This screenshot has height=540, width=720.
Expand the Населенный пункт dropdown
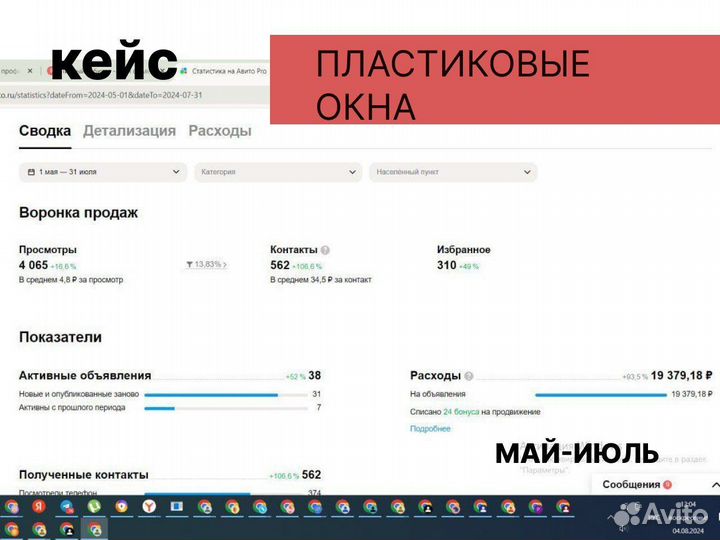tap(453, 172)
